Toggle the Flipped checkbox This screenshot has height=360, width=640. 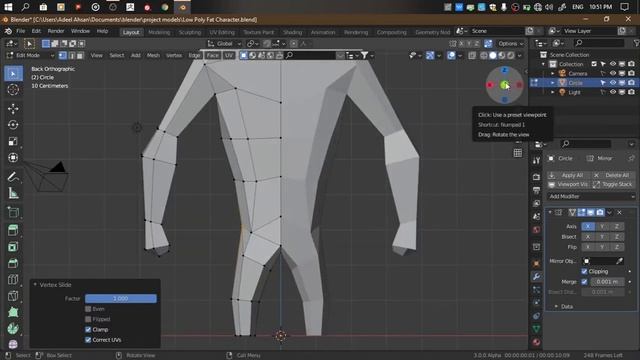coord(88,319)
